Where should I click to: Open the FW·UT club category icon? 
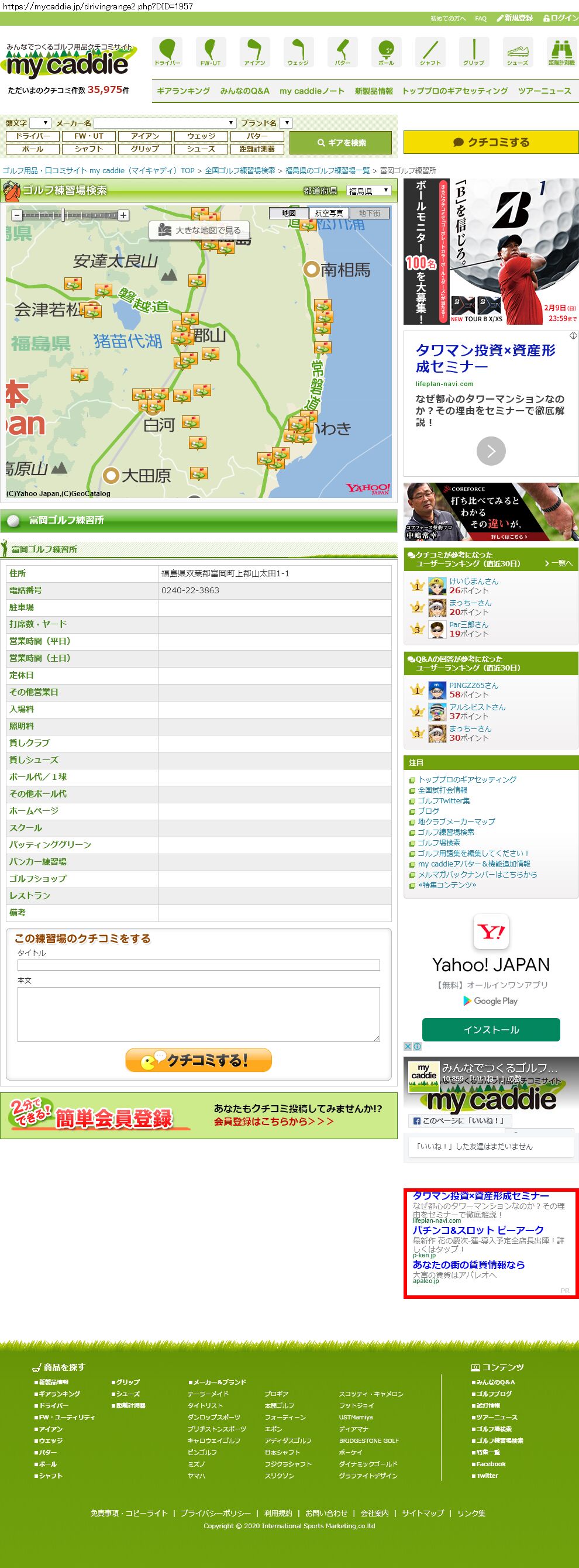pyautogui.click(x=211, y=51)
